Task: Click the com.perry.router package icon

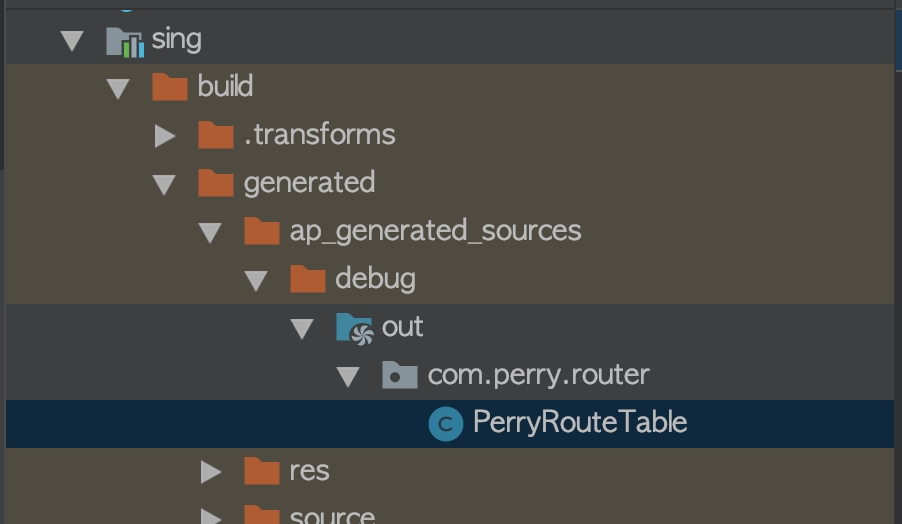Action: (x=400, y=375)
